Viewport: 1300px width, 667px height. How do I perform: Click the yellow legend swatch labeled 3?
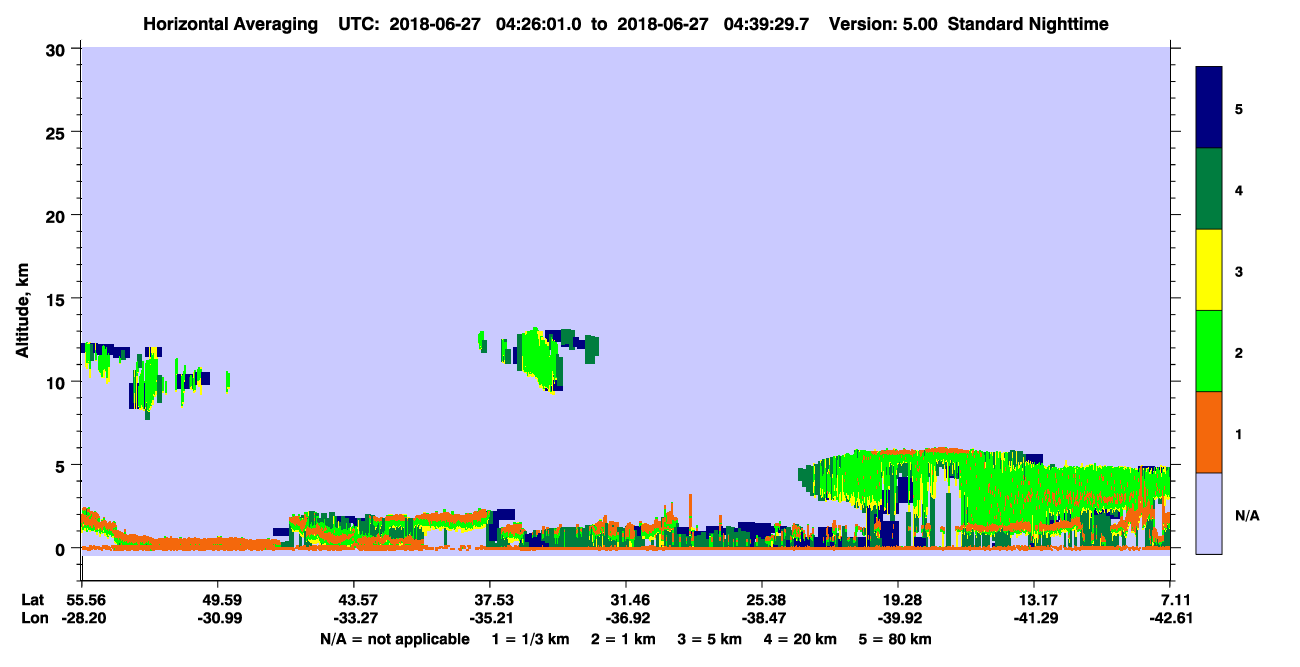point(1209,270)
